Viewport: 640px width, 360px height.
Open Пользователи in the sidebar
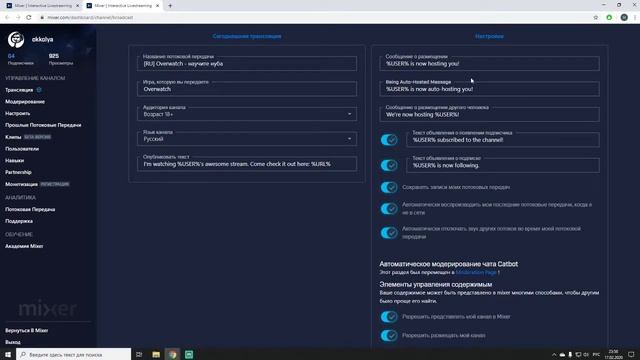coord(22,149)
